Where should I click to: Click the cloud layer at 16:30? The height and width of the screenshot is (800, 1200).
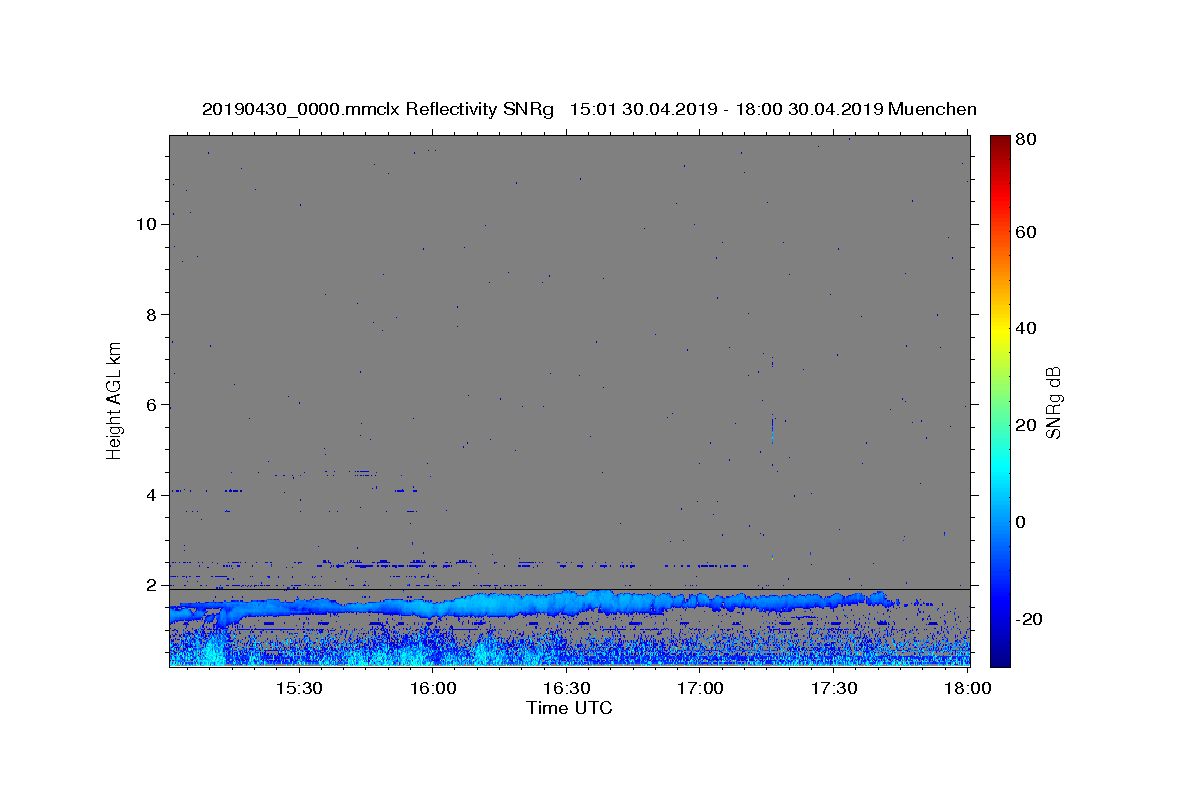(566, 603)
